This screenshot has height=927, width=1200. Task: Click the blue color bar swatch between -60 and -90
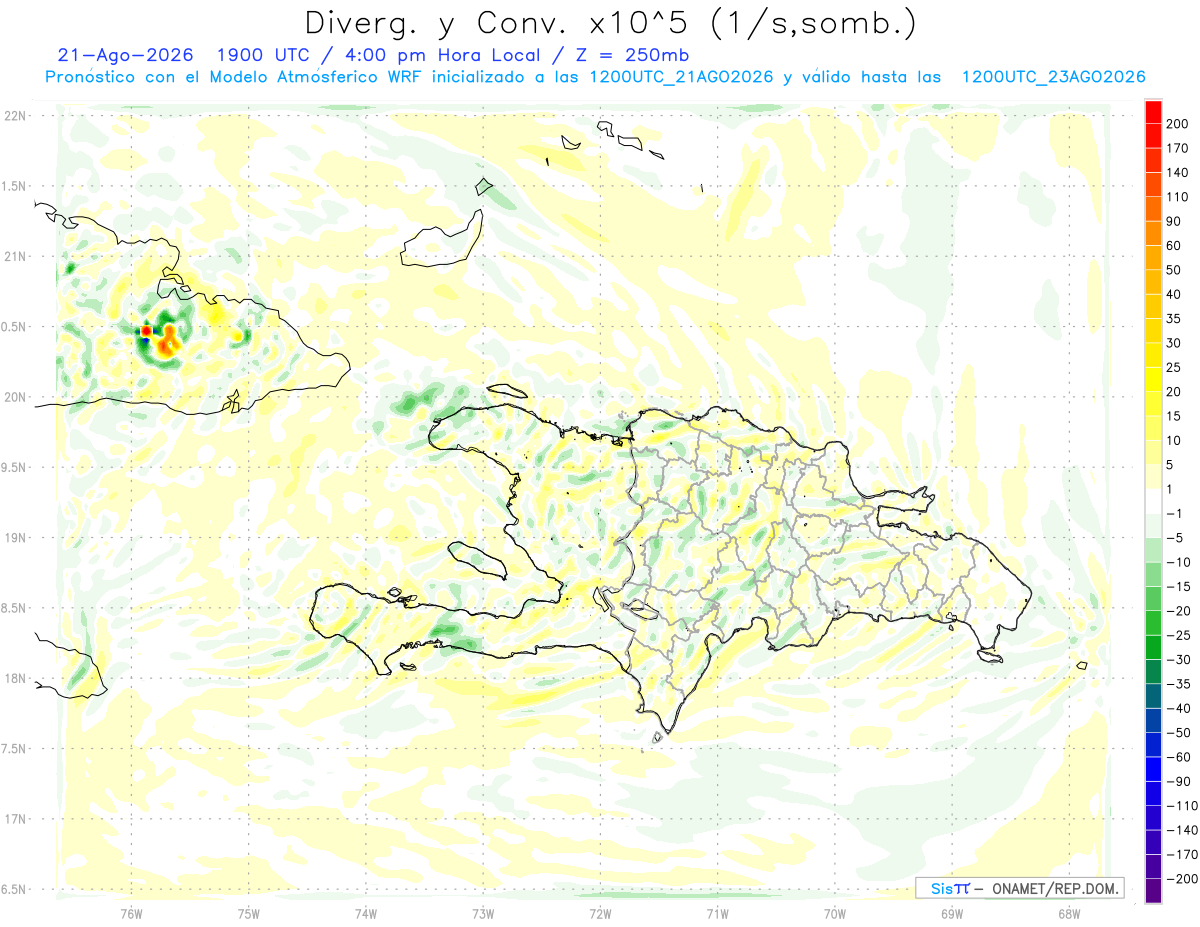coord(1154,769)
